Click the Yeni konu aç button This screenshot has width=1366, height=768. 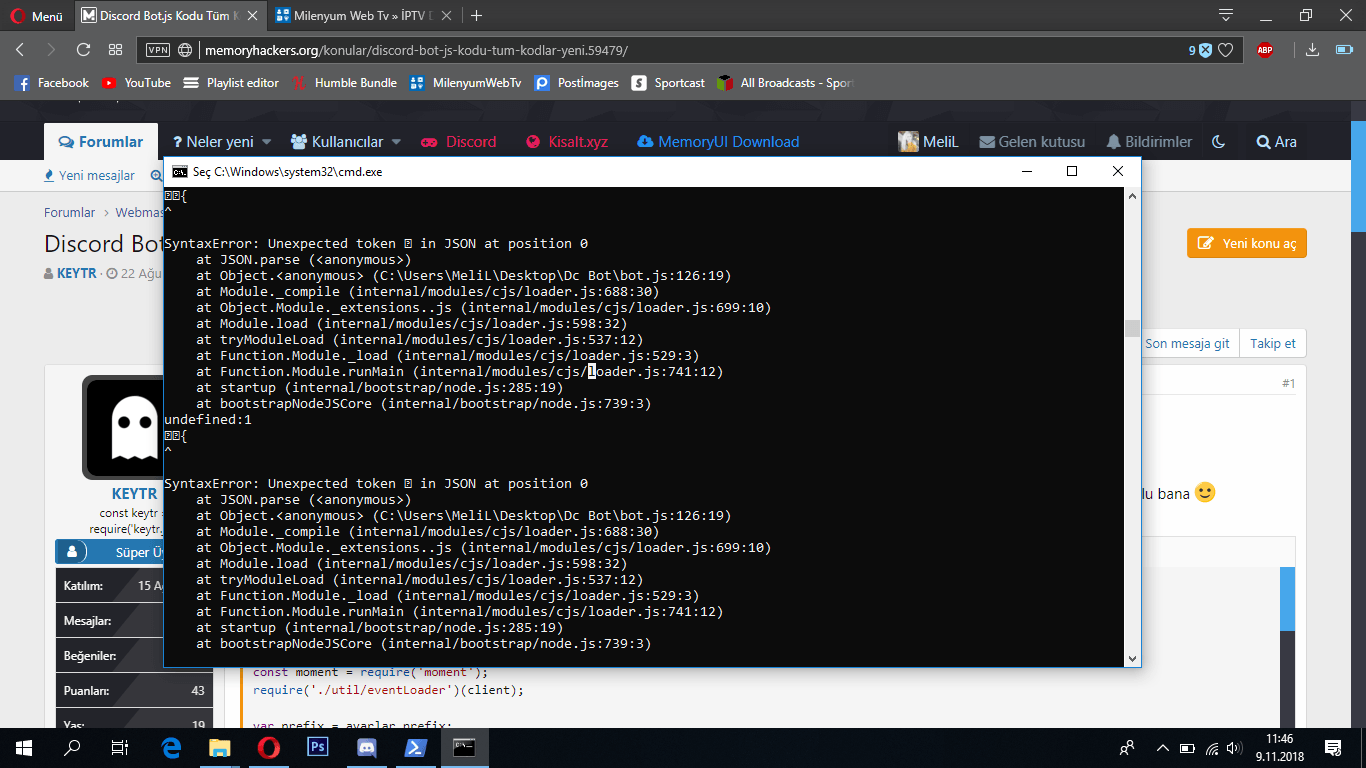[1247, 243]
